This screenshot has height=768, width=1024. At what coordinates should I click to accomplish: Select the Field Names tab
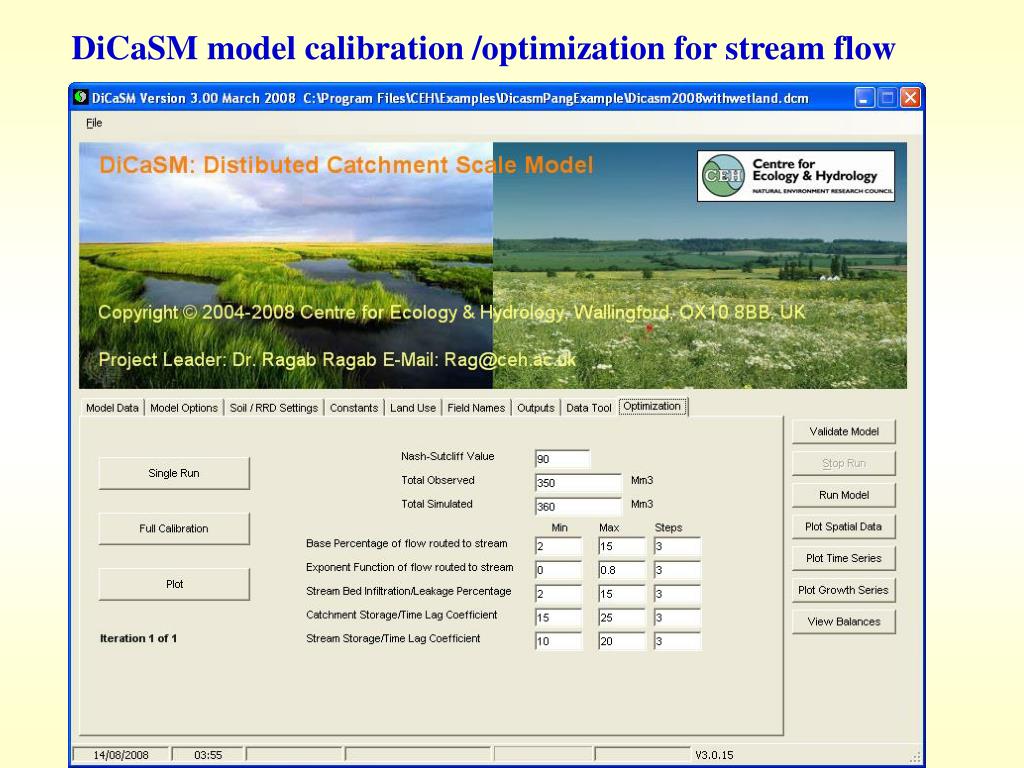point(476,408)
